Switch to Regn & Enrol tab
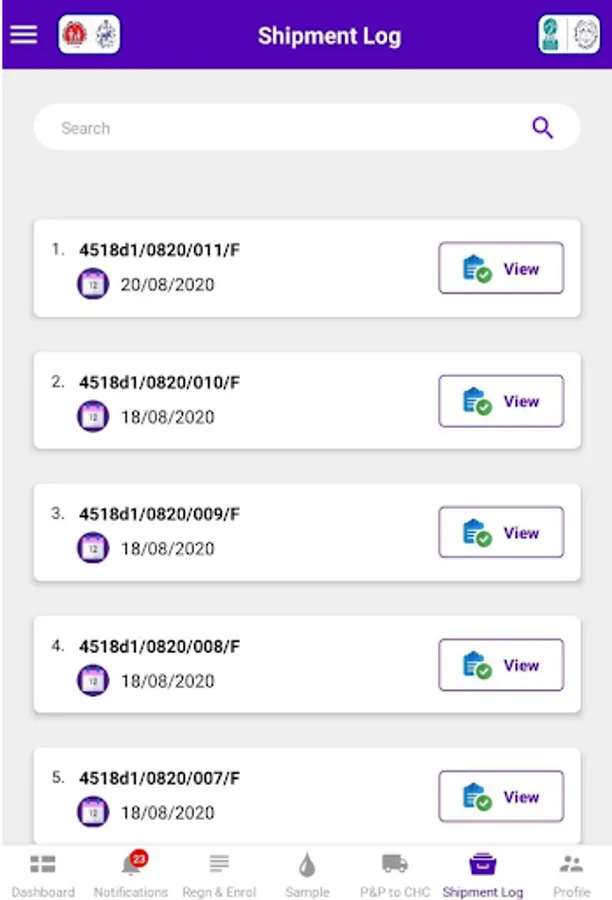The image size is (612, 900). coord(219,874)
